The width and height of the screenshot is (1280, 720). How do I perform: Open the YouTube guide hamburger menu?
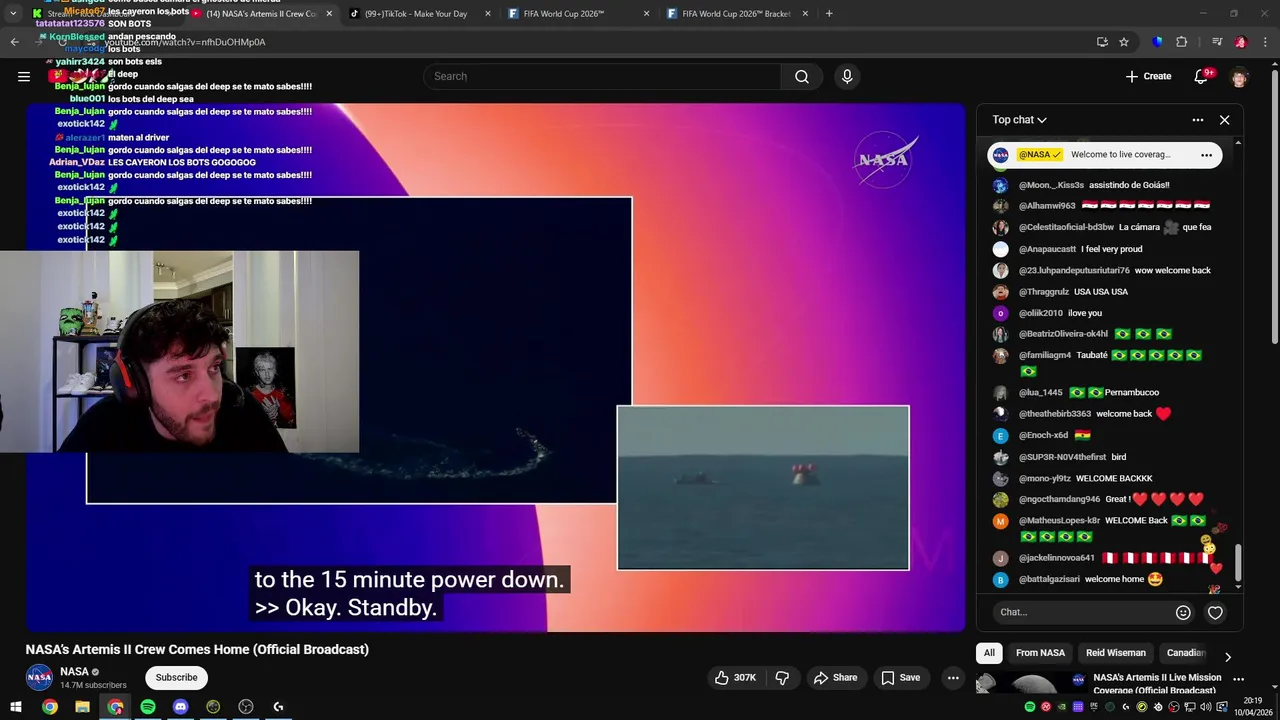click(x=24, y=76)
